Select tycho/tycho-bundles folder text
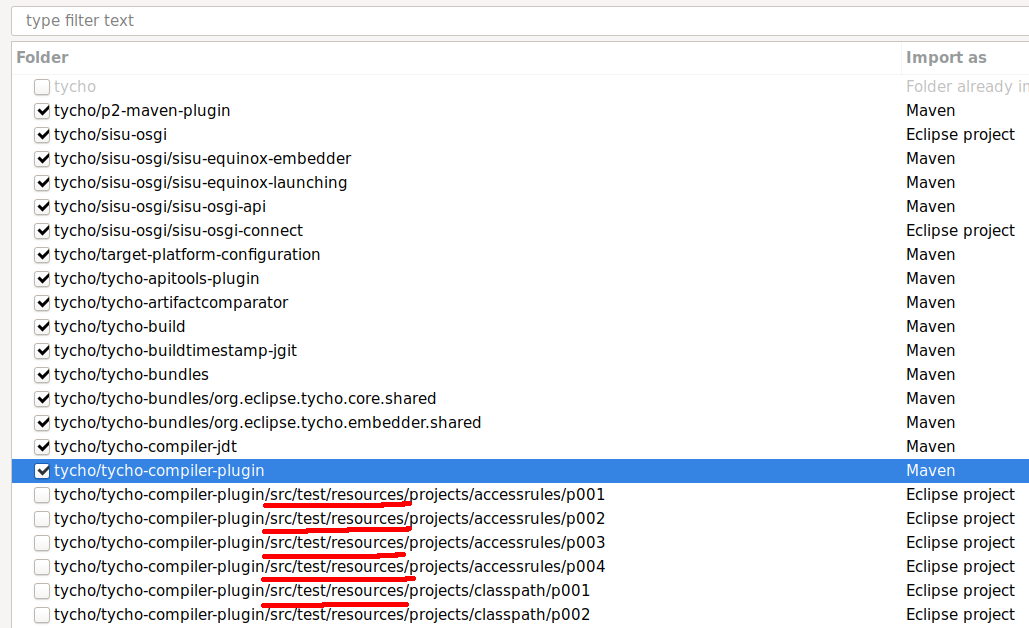Viewport: 1029px width, 628px height. [x=131, y=375]
